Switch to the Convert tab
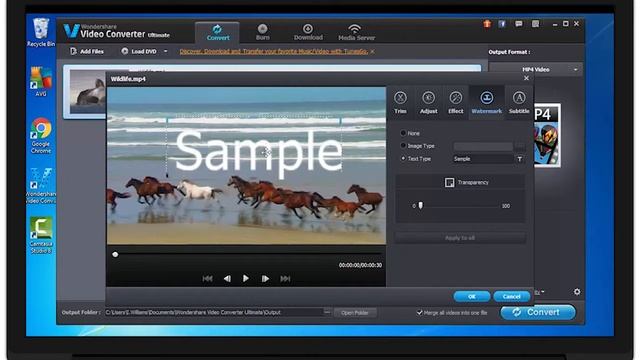 point(218,32)
